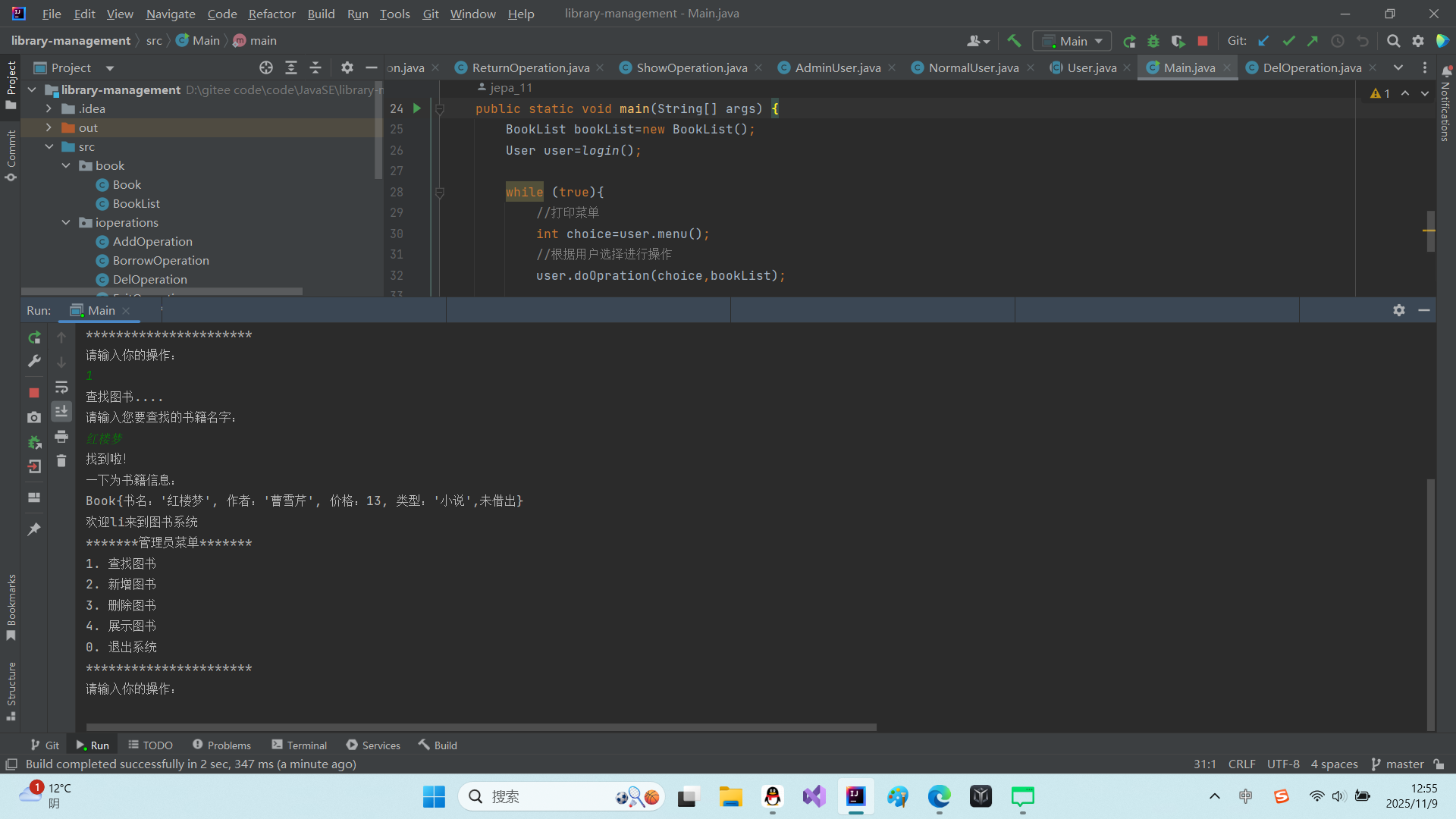Screen dimensions: 1456x819
Task: Click run gutter arrow at line 24
Action: [x=416, y=108]
